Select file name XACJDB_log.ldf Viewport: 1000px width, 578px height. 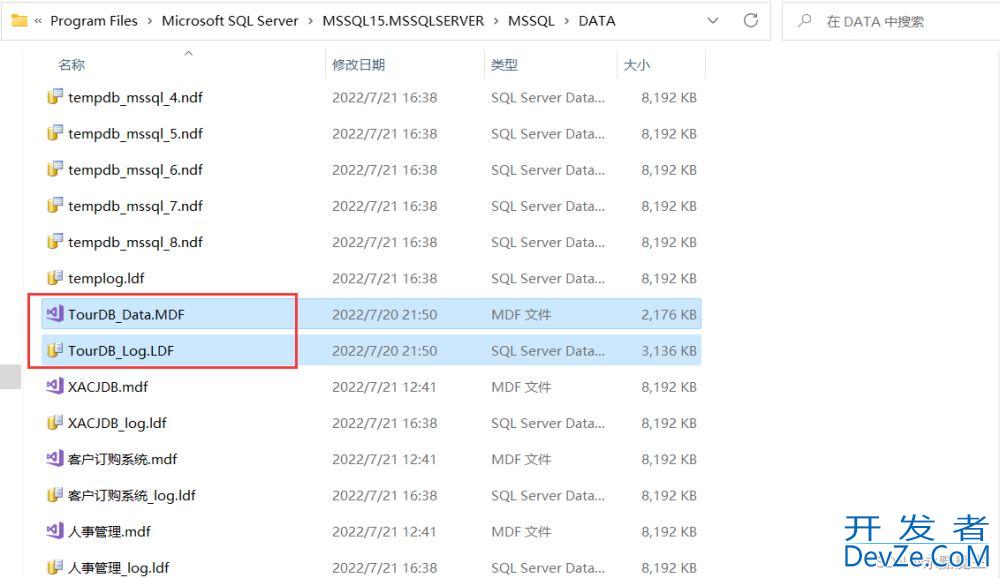(117, 423)
